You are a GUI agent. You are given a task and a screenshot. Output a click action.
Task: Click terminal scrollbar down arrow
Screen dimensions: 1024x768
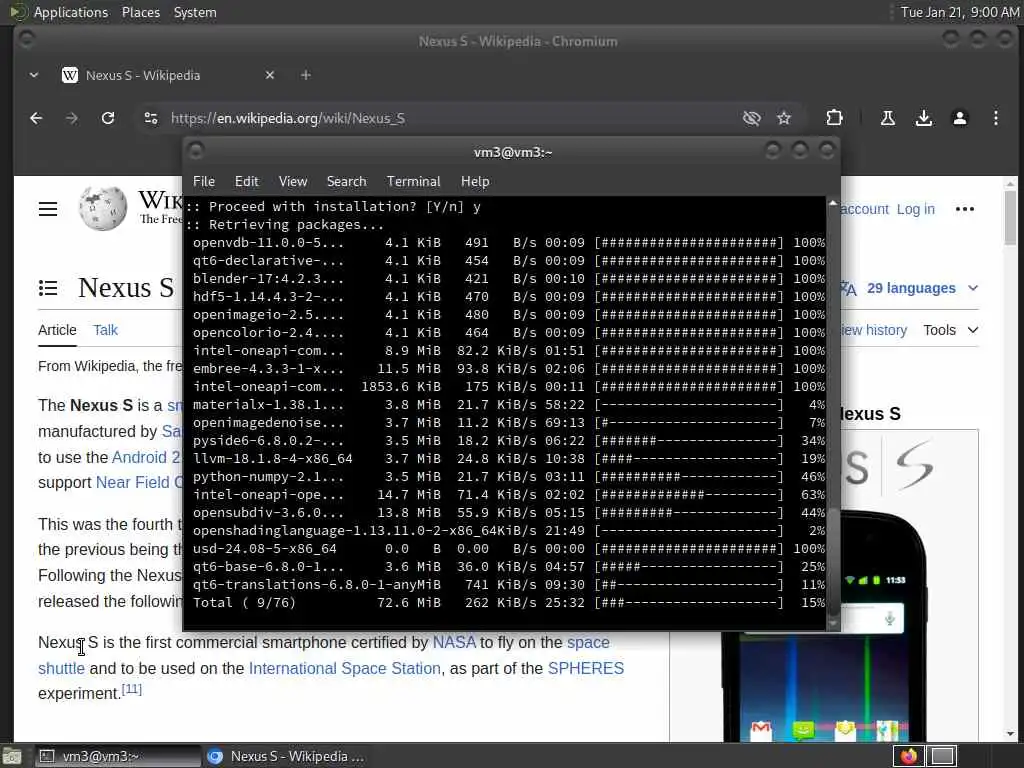833,624
